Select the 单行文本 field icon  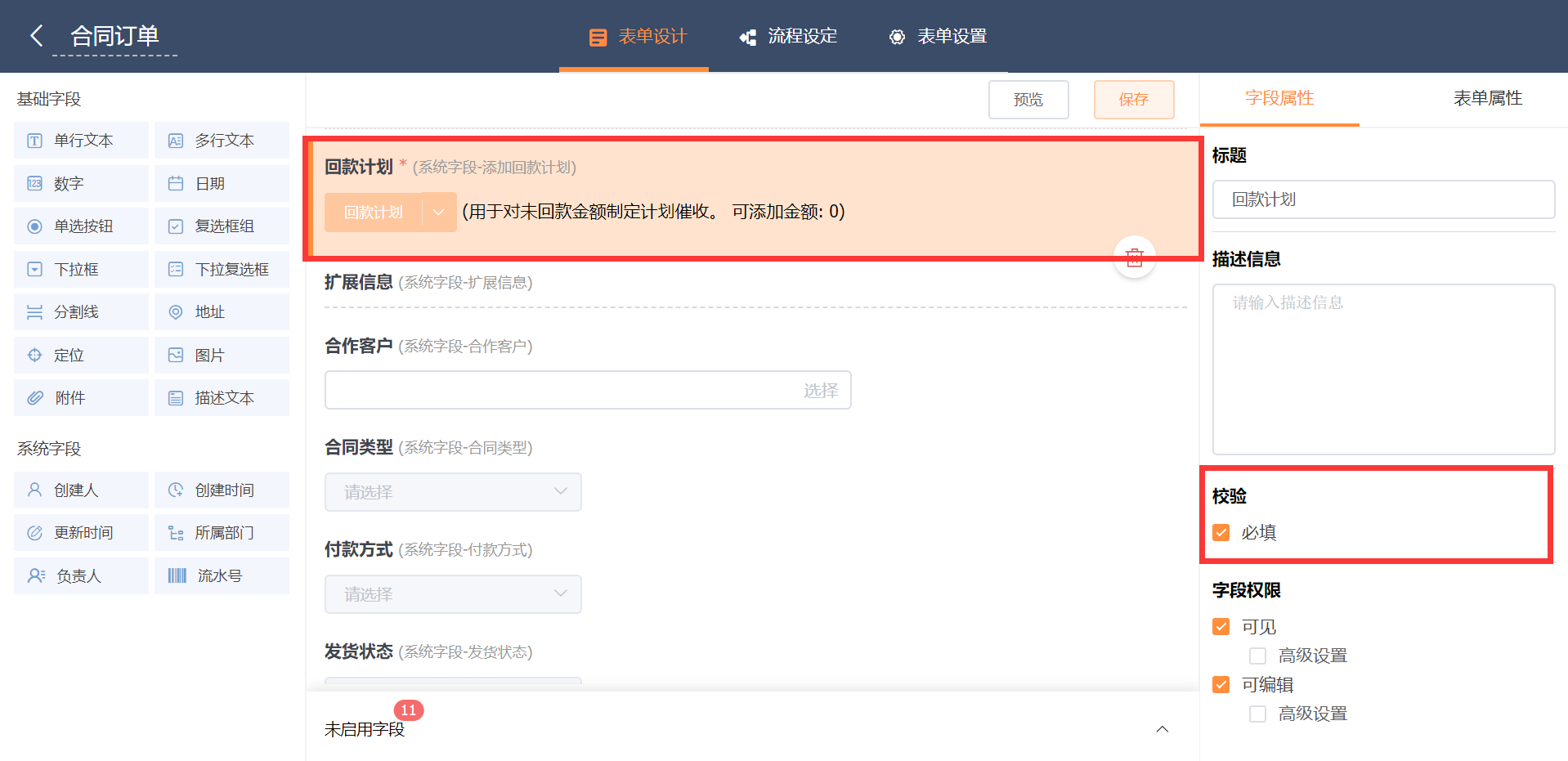[x=35, y=141]
